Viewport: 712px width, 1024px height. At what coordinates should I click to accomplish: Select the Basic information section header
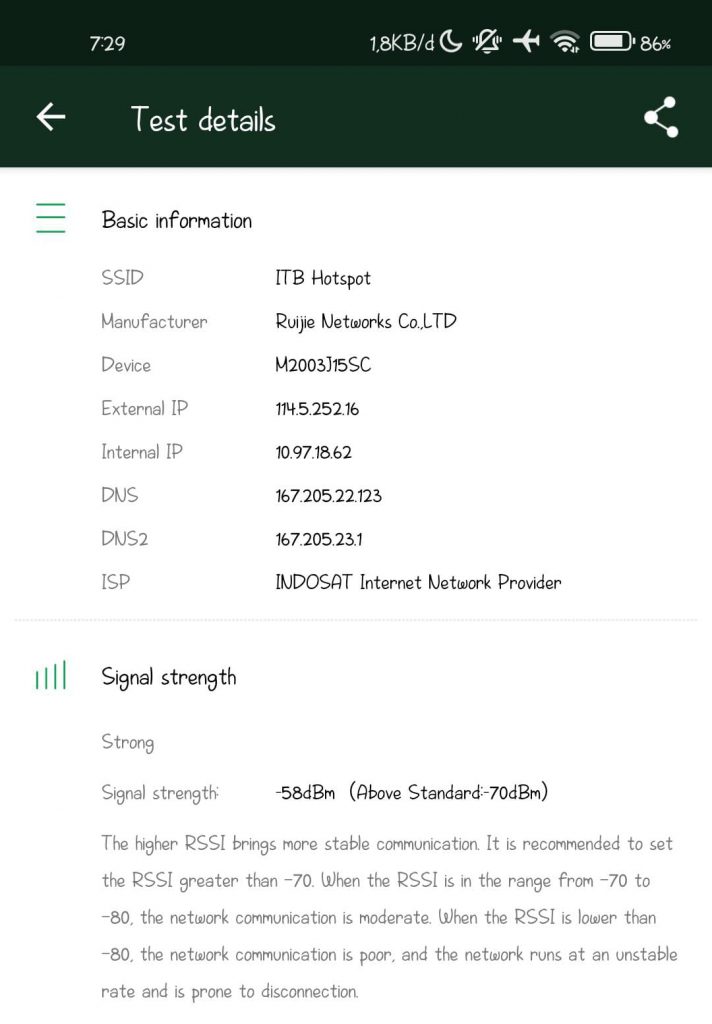[177, 221]
